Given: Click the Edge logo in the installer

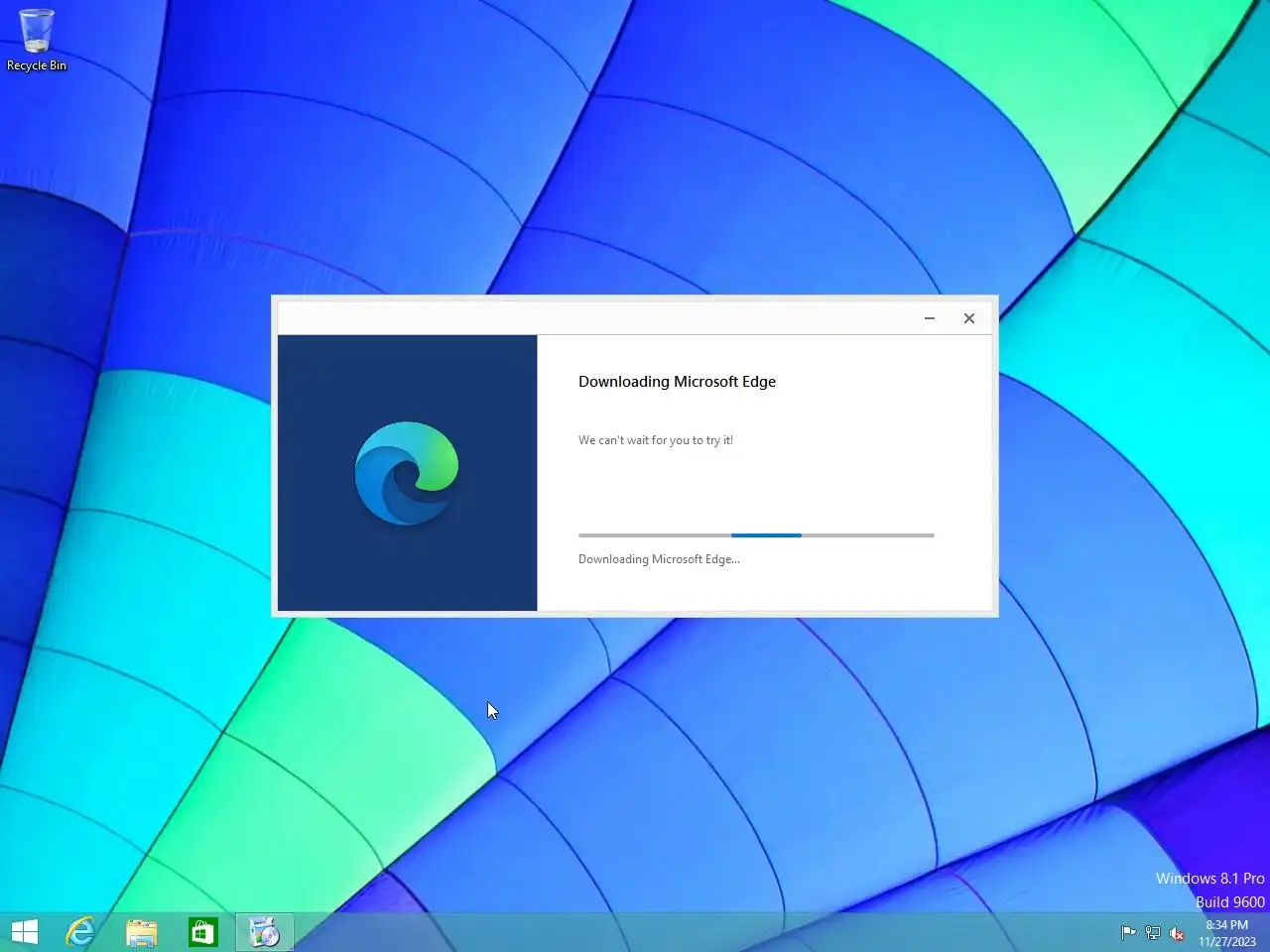Looking at the screenshot, I should pyautogui.click(x=407, y=473).
